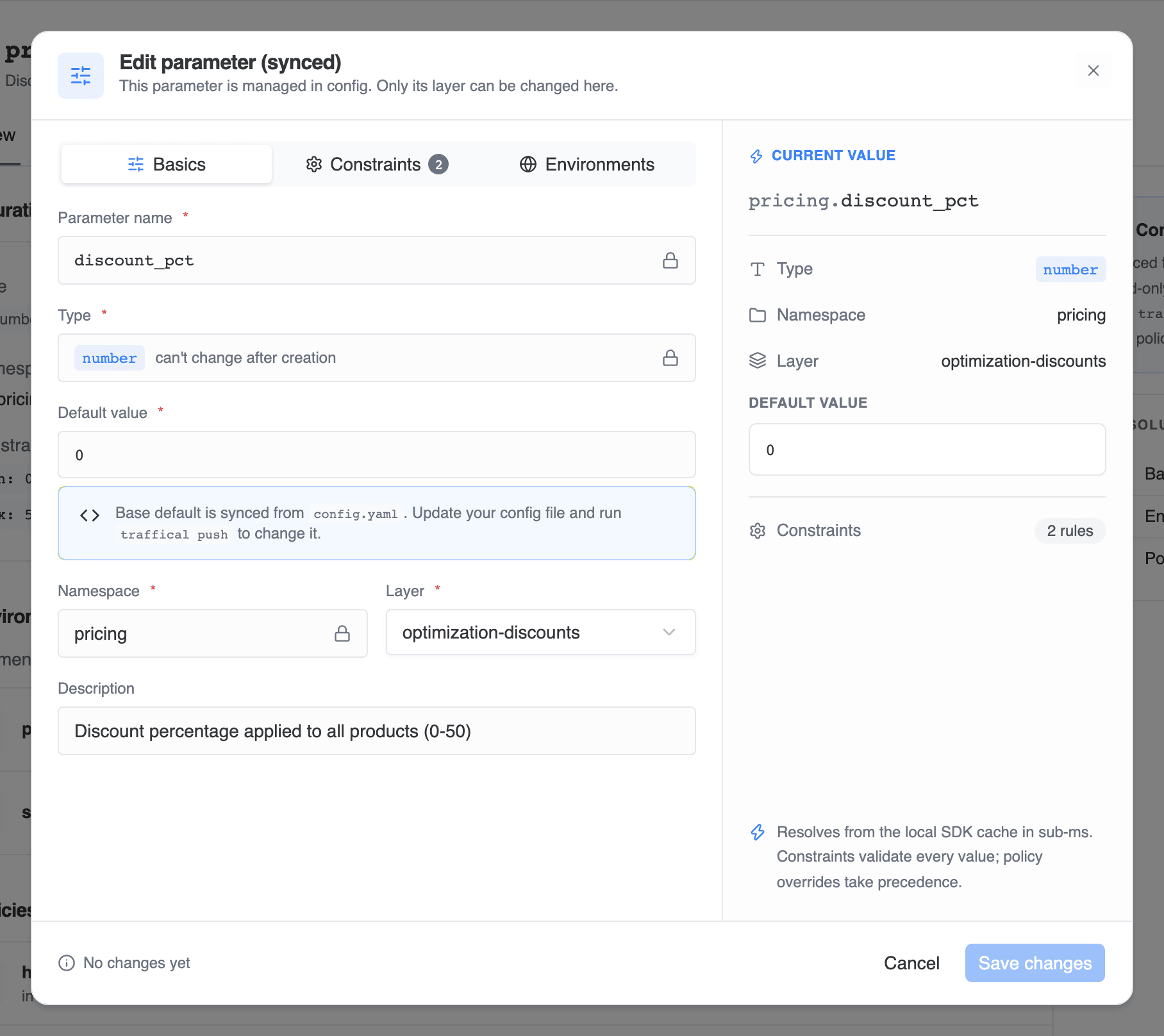Open the Layer dropdown optimization-discounts
This screenshot has height=1036, width=1164.
coord(541,632)
